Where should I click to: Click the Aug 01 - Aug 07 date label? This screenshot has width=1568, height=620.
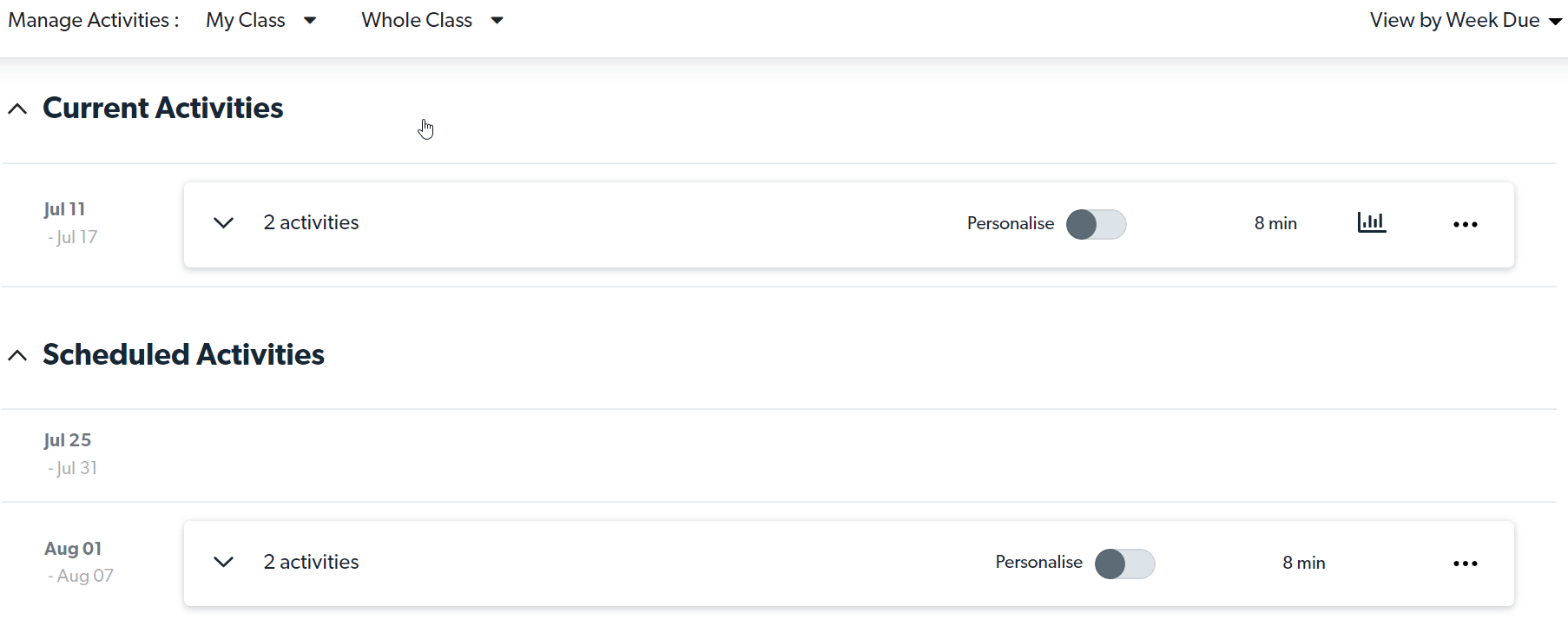[x=78, y=562]
